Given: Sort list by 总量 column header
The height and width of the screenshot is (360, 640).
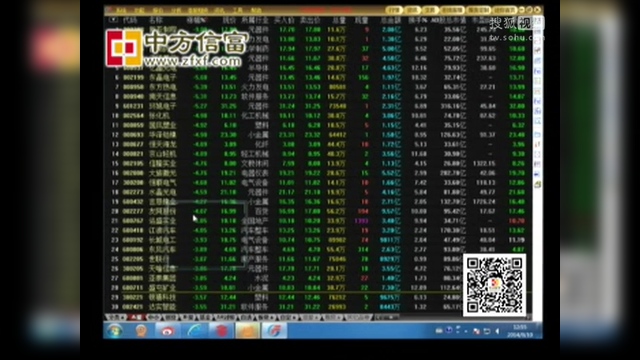Looking at the screenshot, I should 338,20.
